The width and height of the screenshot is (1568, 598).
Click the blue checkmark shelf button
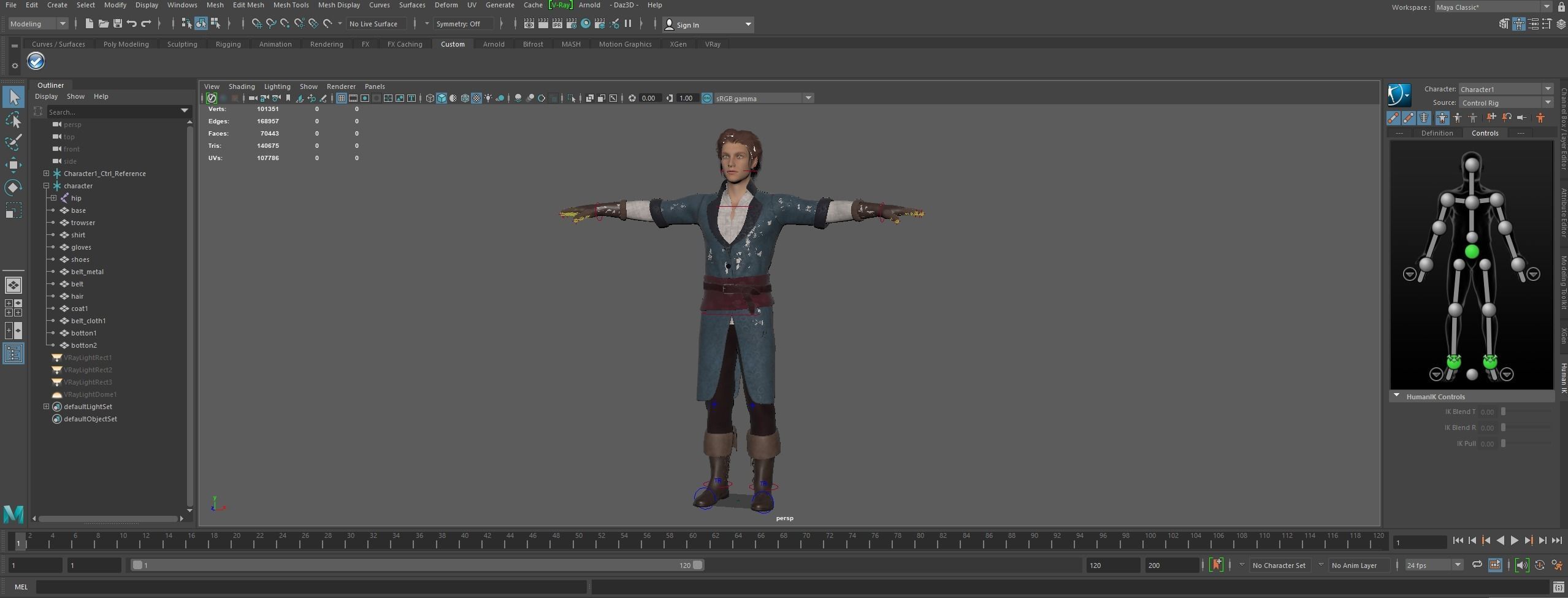(36, 61)
